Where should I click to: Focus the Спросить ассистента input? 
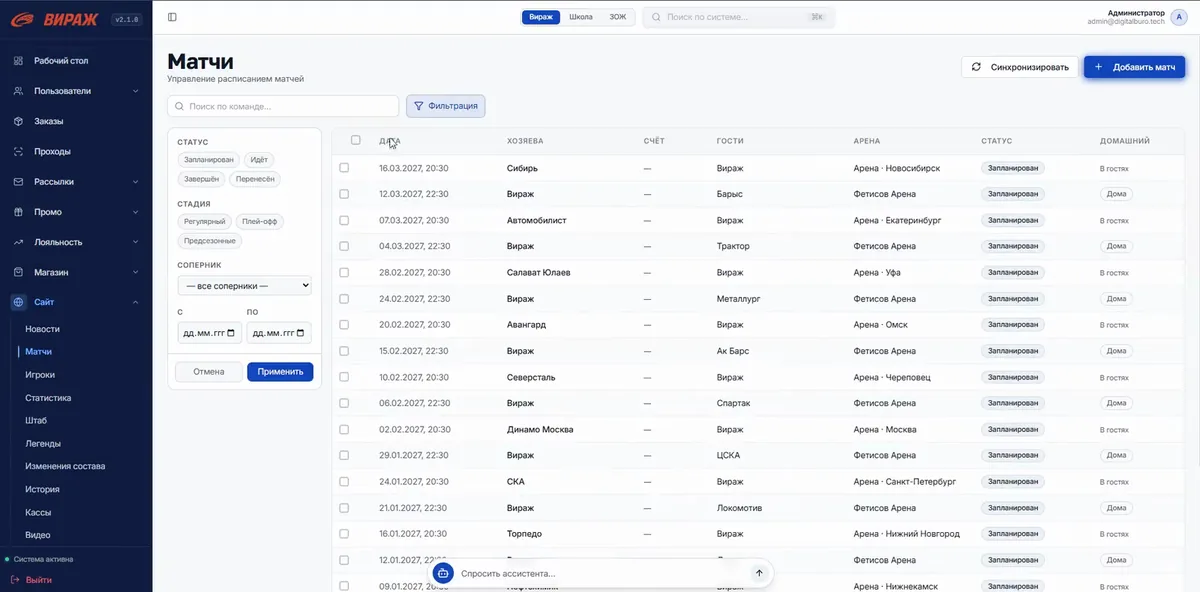click(600, 573)
